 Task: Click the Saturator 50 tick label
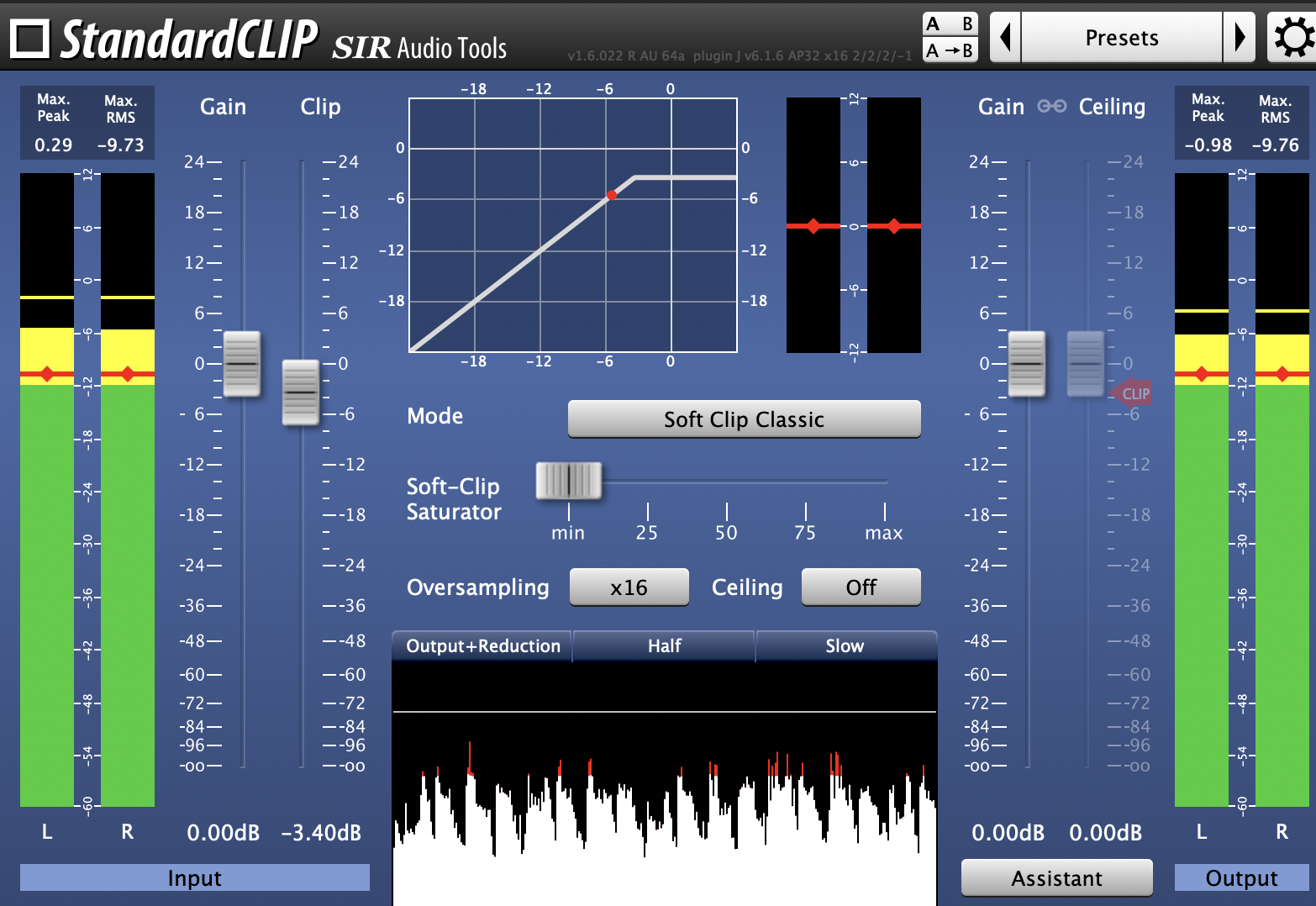point(726,533)
